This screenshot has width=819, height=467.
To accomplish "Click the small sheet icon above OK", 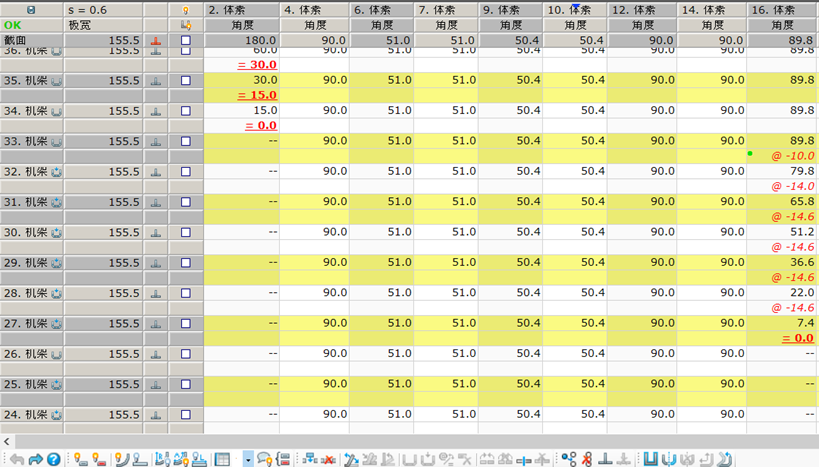I will (31, 10).
